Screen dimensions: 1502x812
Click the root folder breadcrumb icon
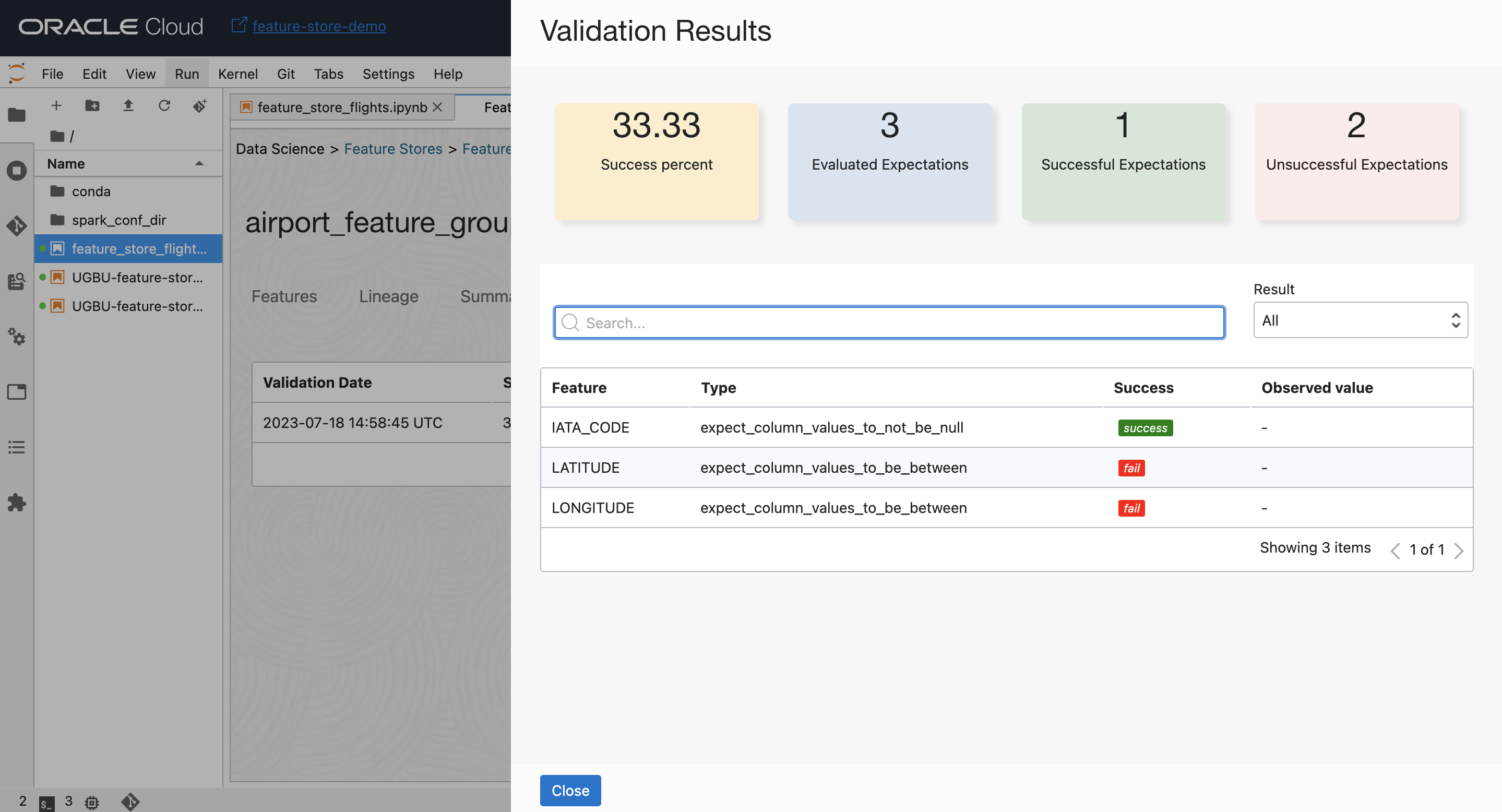(x=57, y=136)
